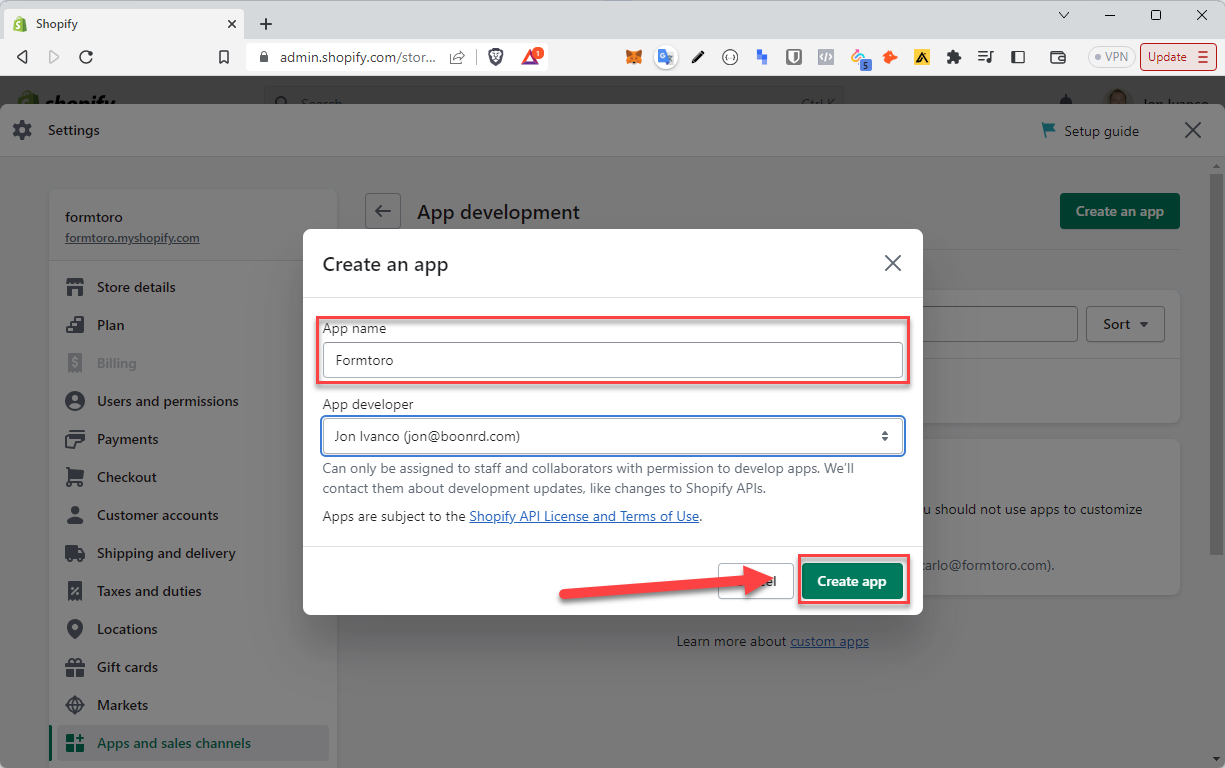Image resolution: width=1225 pixels, height=768 pixels.
Task: Click the Payments card icon
Action: click(75, 439)
